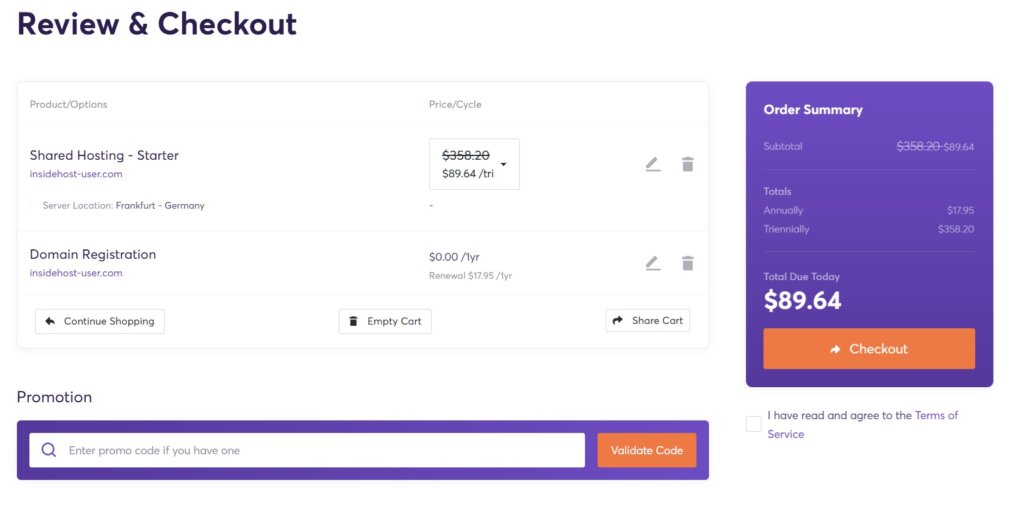Open insidehost-user.com link under Domain Registration
Screen dimensions: 1024x505
76,273
